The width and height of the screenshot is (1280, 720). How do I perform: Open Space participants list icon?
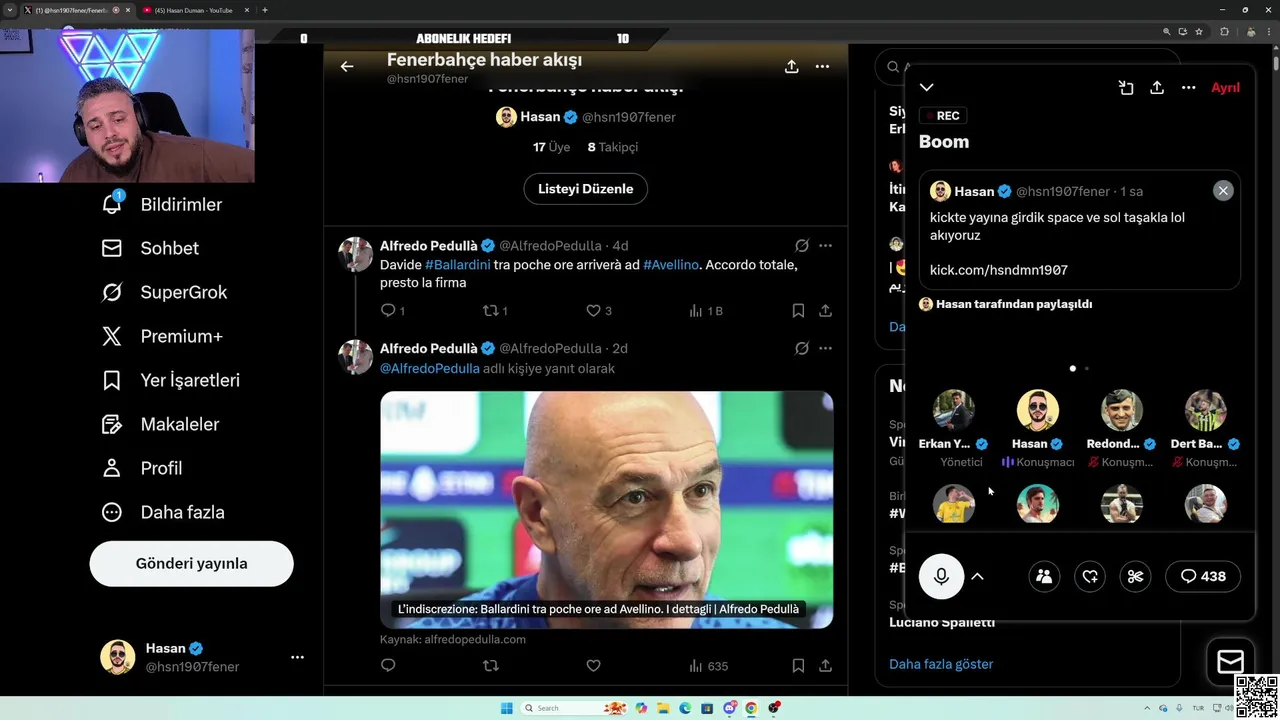(x=1044, y=576)
